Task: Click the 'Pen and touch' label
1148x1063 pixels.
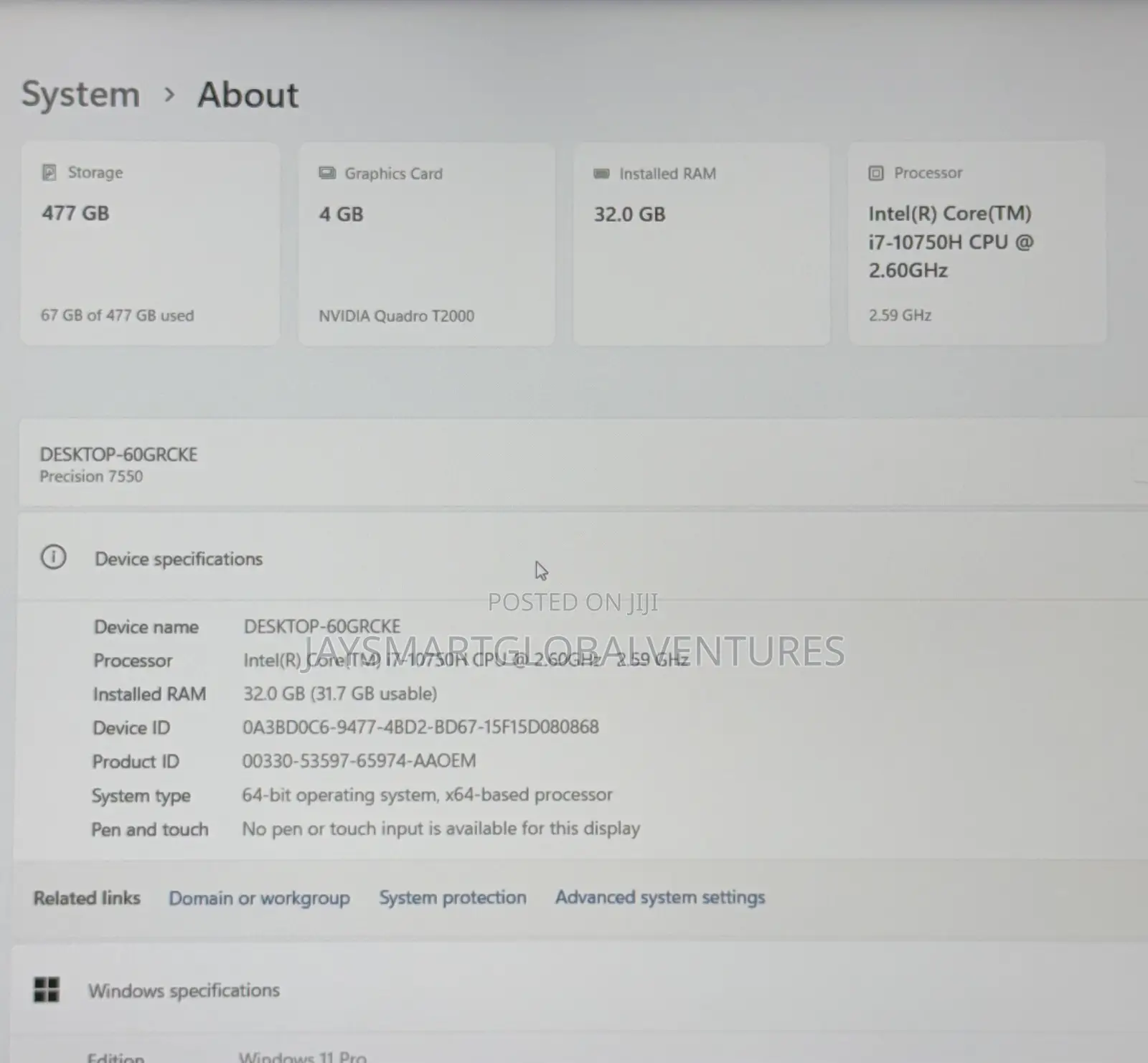Action: click(x=149, y=829)
